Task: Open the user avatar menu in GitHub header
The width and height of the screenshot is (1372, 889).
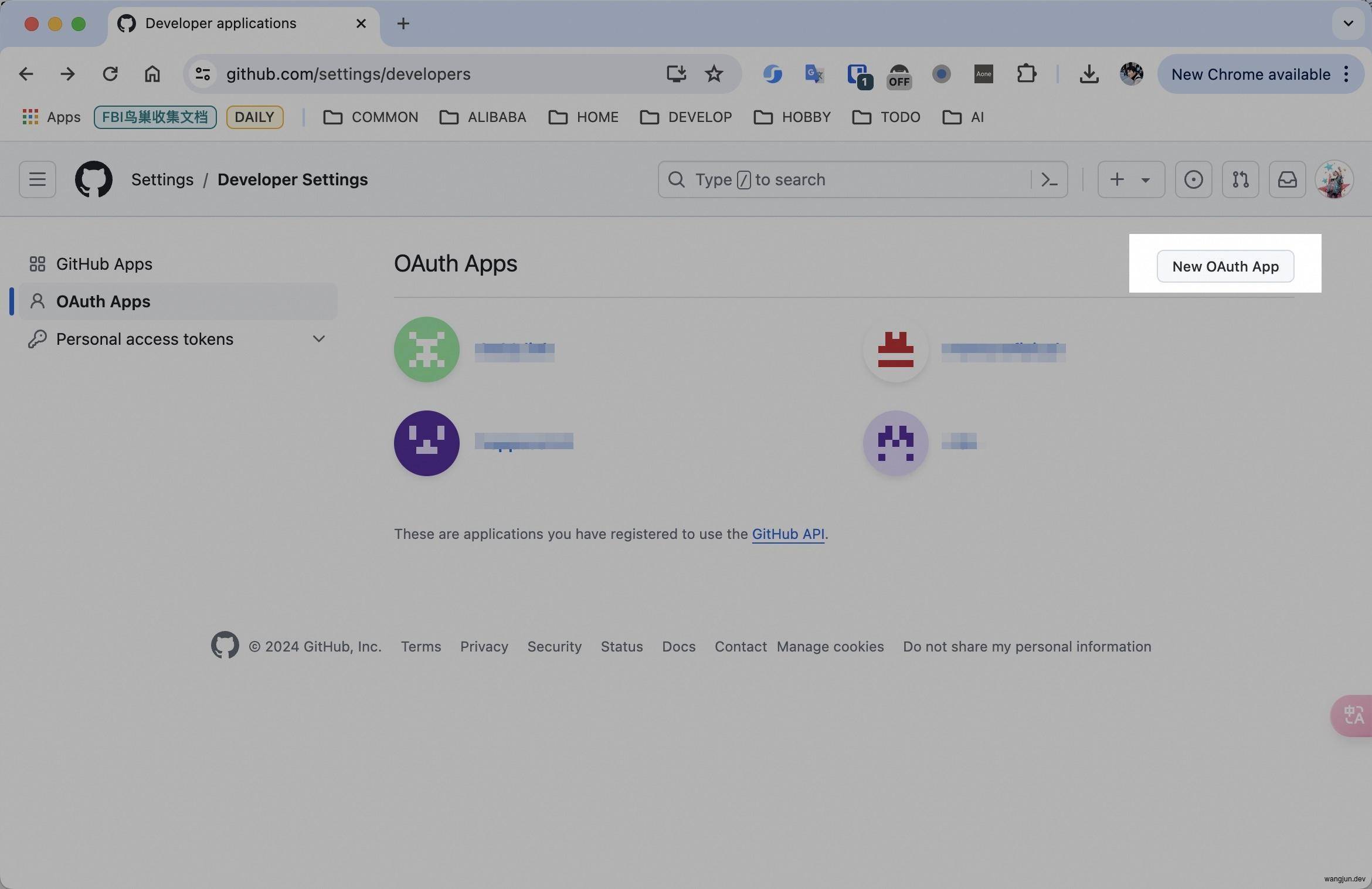Action: (x=1334, y=179)
